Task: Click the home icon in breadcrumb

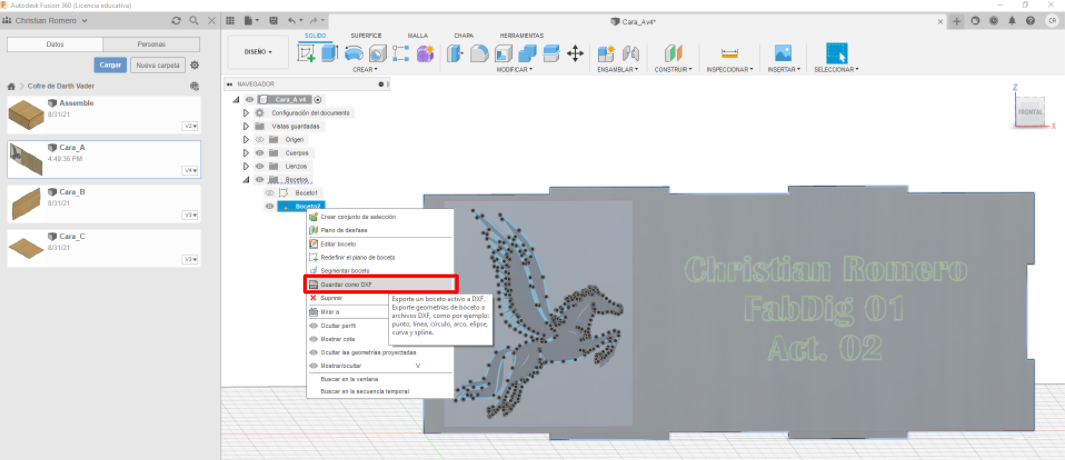Action: click(11, 86)
